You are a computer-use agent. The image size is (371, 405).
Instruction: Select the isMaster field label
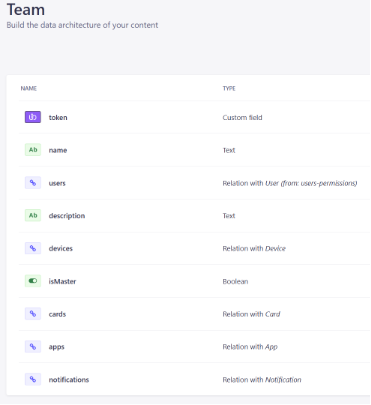(62, 281)
